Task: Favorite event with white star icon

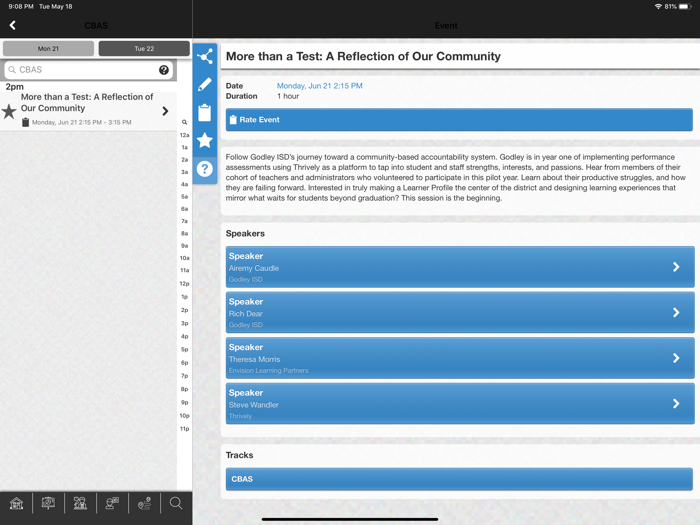Action: tap(205, 140)
